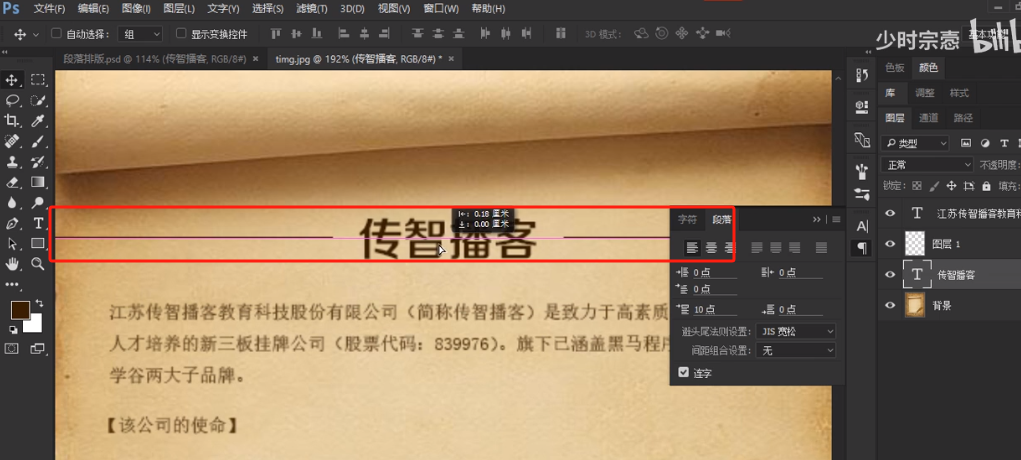Select the 背景 layer thumbnail
Screen dimensions: 1021x460
[916, 305]
